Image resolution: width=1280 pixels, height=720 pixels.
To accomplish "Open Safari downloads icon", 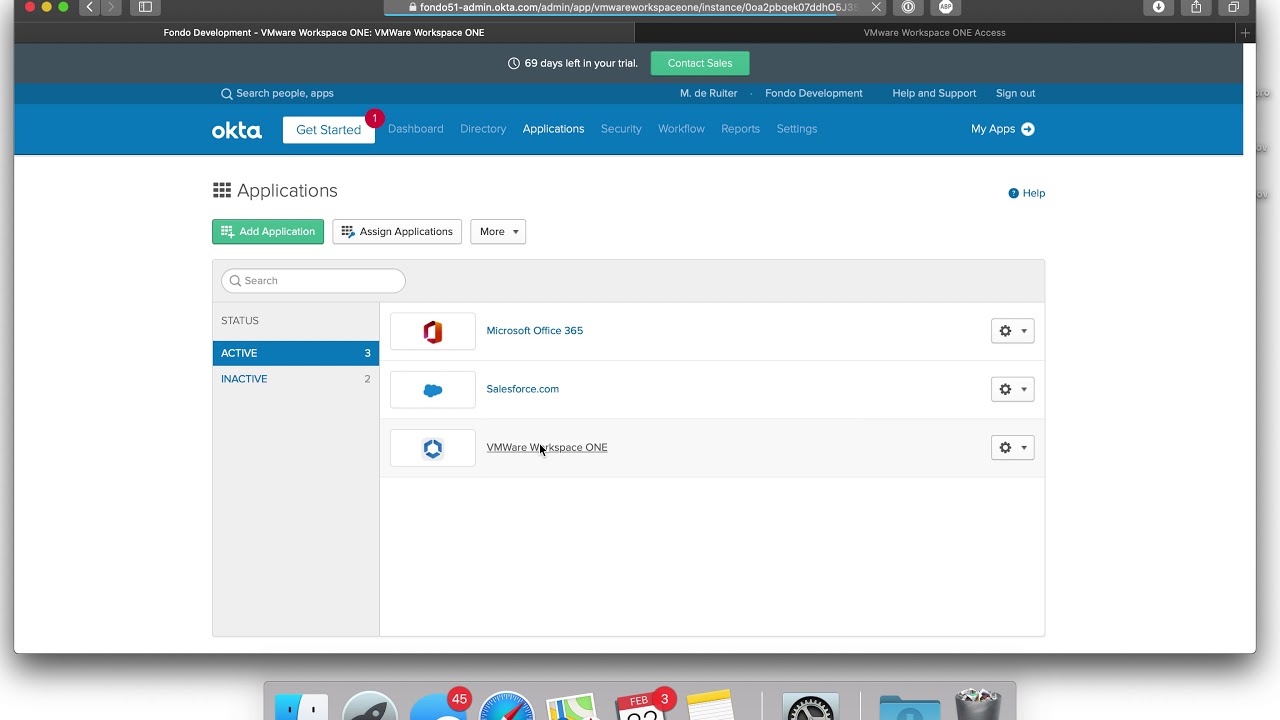I will click(1159, 7).
